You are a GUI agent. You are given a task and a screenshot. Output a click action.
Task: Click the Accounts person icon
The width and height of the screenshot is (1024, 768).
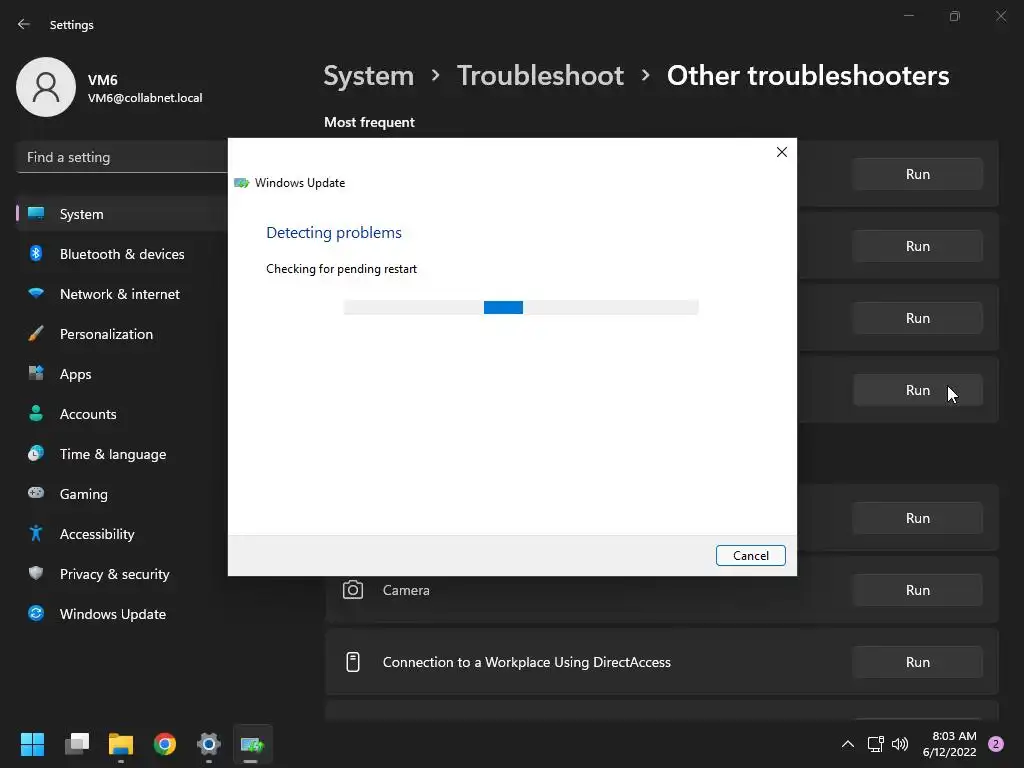tap(36, 413)
